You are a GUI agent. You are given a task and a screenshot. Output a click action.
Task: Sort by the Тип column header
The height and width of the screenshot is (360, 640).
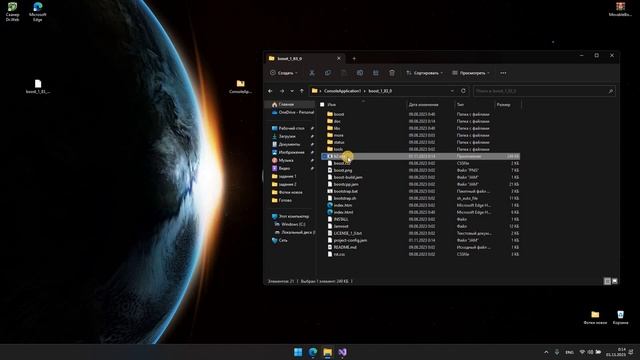pyautogui.click(x=460, y=105)
